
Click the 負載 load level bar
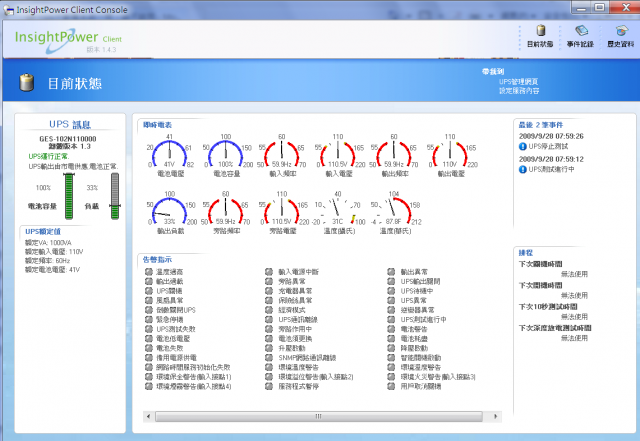click(115, 196)
